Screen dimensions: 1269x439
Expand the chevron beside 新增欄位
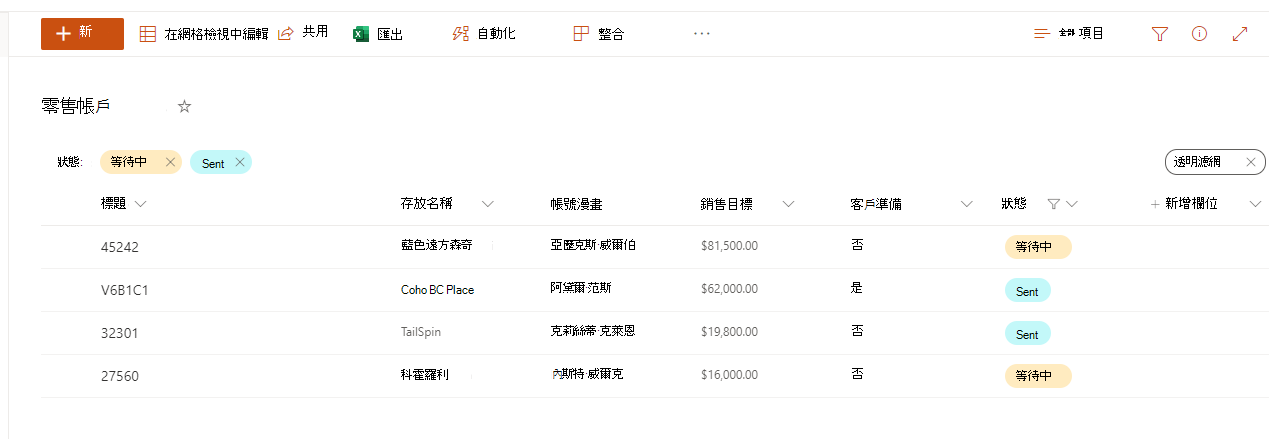tap(1256, 204)
